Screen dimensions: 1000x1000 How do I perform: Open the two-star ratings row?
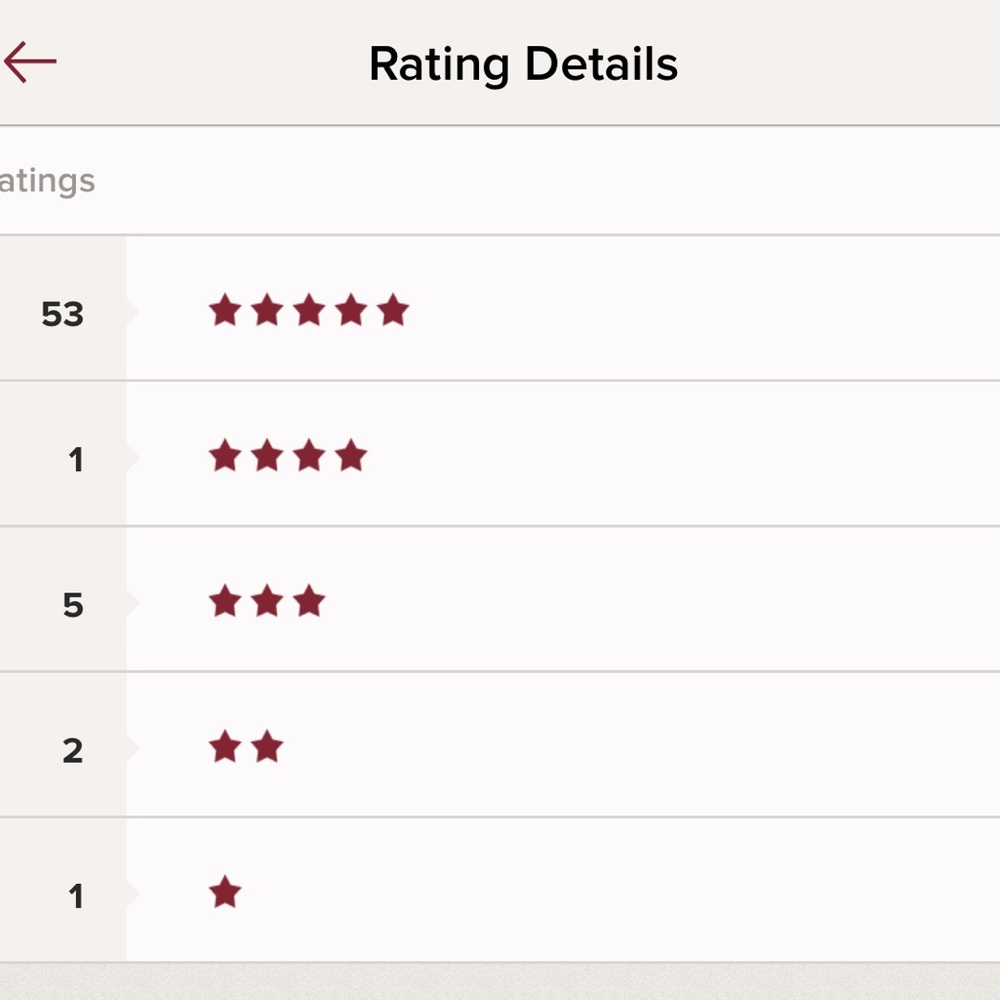coord(500,745)
